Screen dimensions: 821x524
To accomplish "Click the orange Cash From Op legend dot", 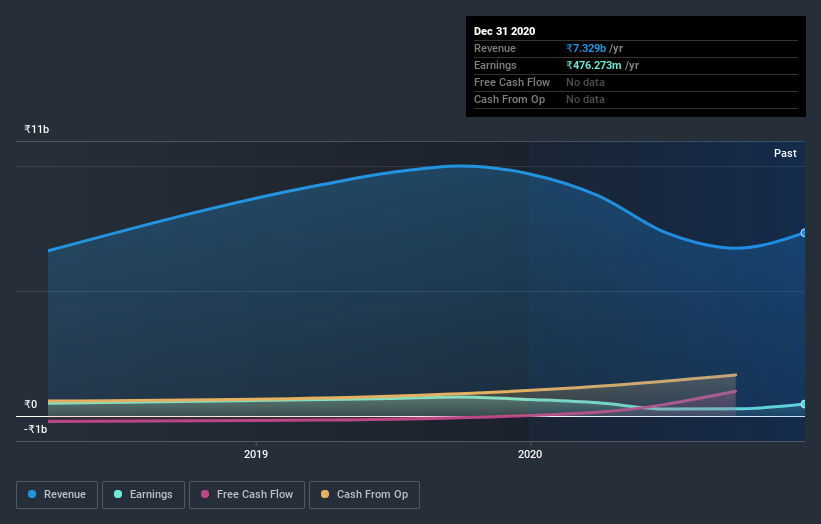I will coord(325,494).
